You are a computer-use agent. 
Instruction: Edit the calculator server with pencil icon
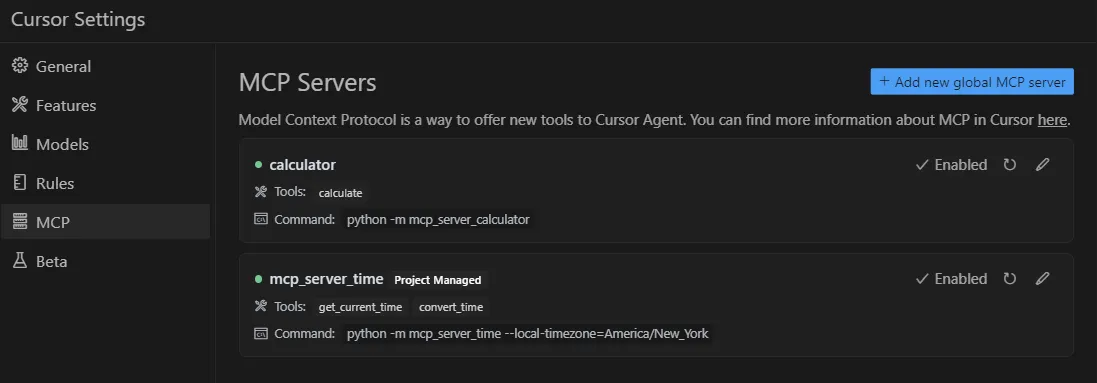click(1042, 165)
